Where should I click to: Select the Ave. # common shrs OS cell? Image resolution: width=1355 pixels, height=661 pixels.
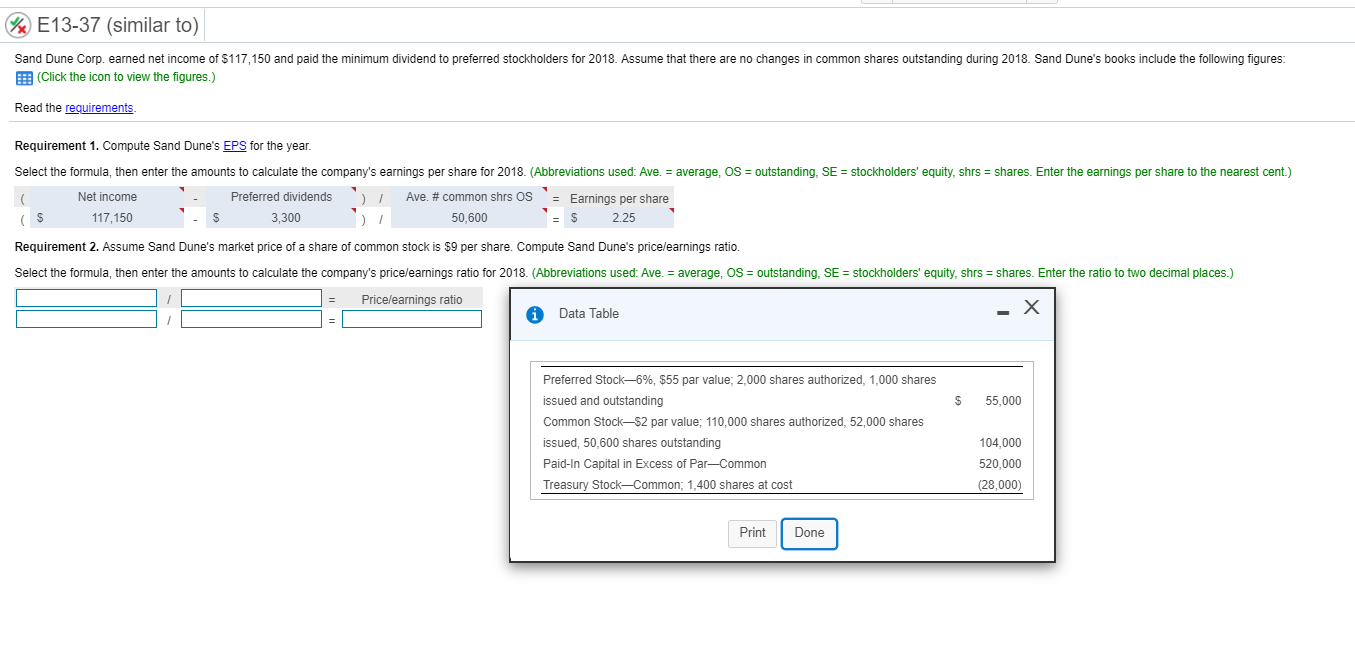[469, 197]
